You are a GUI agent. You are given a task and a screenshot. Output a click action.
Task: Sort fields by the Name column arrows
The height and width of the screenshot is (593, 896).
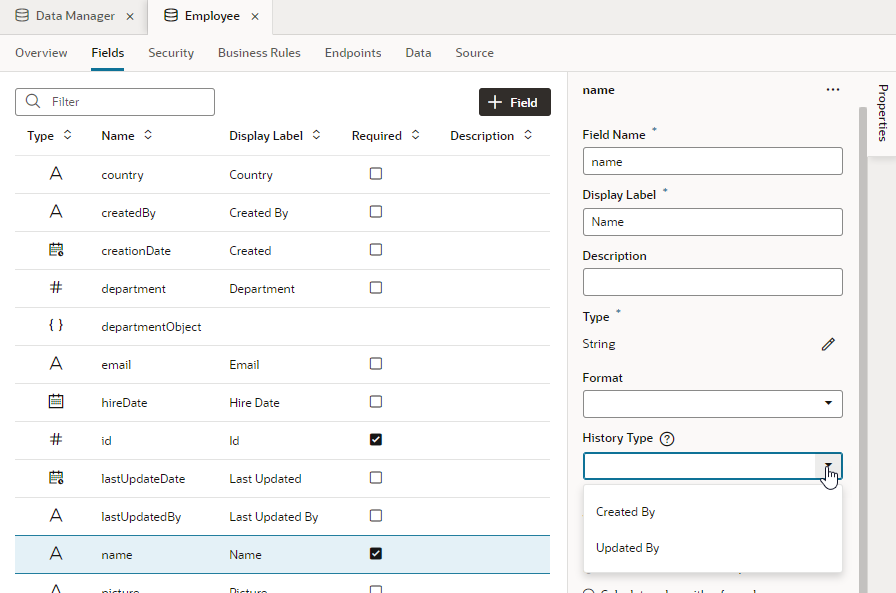coord(148,135)
